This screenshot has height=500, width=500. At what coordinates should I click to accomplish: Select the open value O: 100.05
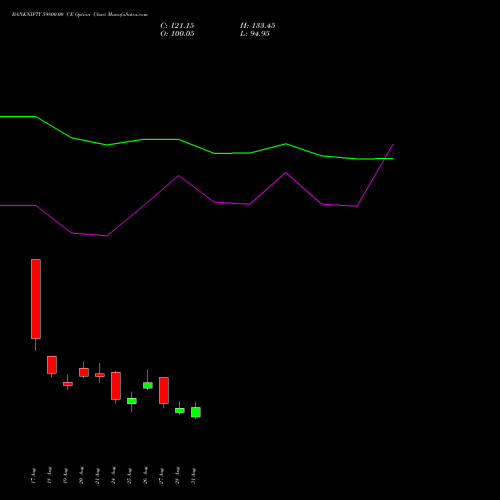click(177, 34)
